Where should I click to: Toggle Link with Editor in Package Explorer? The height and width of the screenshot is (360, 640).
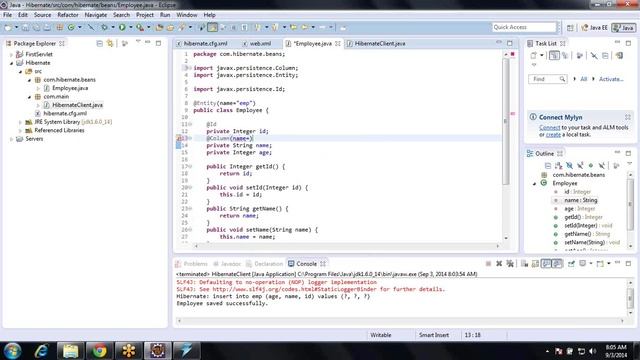[110, 43]
